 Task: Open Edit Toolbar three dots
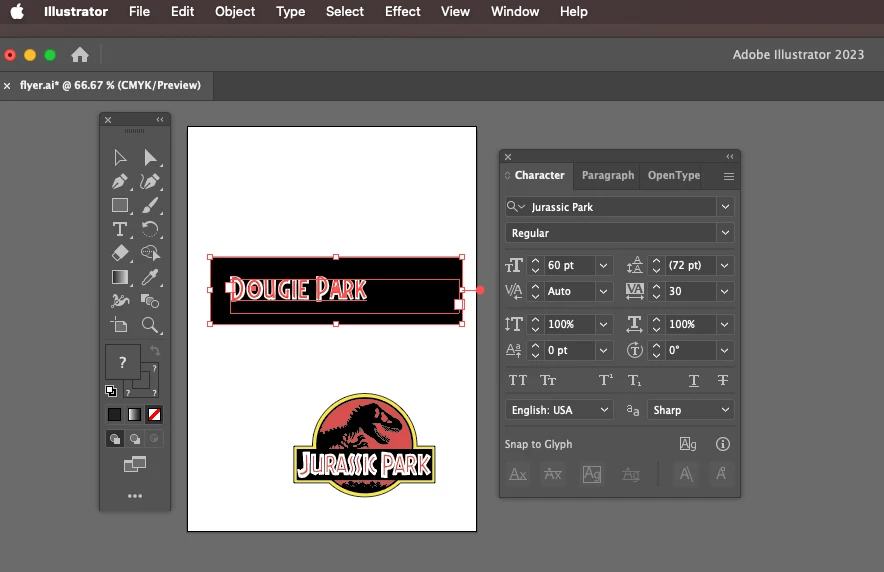(x=135, y=496)
